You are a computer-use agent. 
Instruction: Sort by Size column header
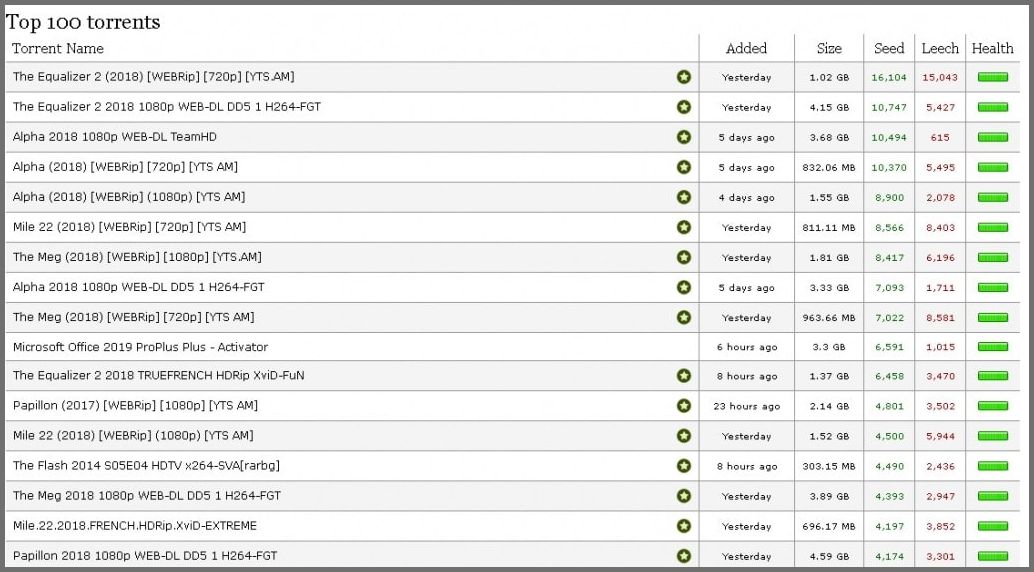click(x=829, y=48)
